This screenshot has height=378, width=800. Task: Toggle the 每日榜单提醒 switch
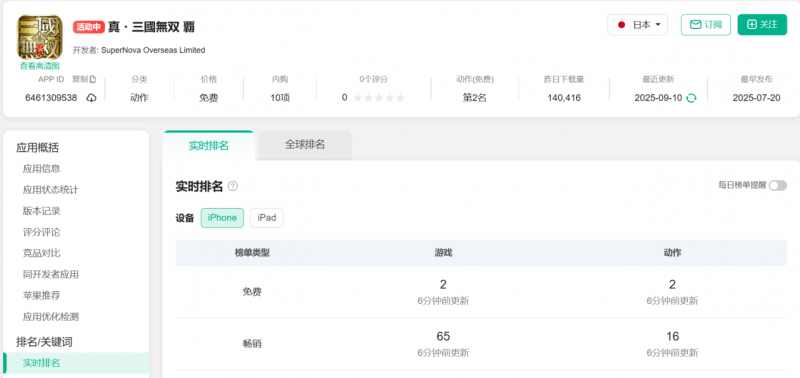point(778,186)
